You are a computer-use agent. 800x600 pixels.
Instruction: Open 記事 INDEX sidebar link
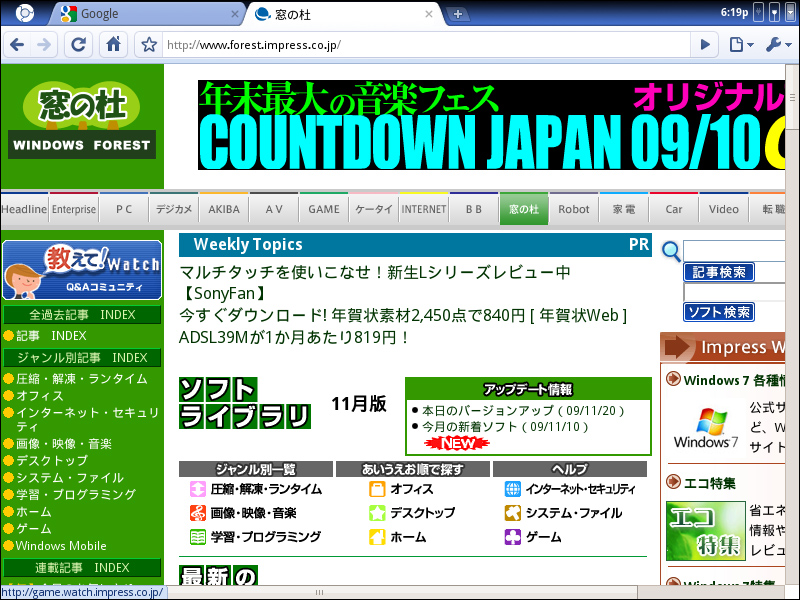click(x=51, y=336)
